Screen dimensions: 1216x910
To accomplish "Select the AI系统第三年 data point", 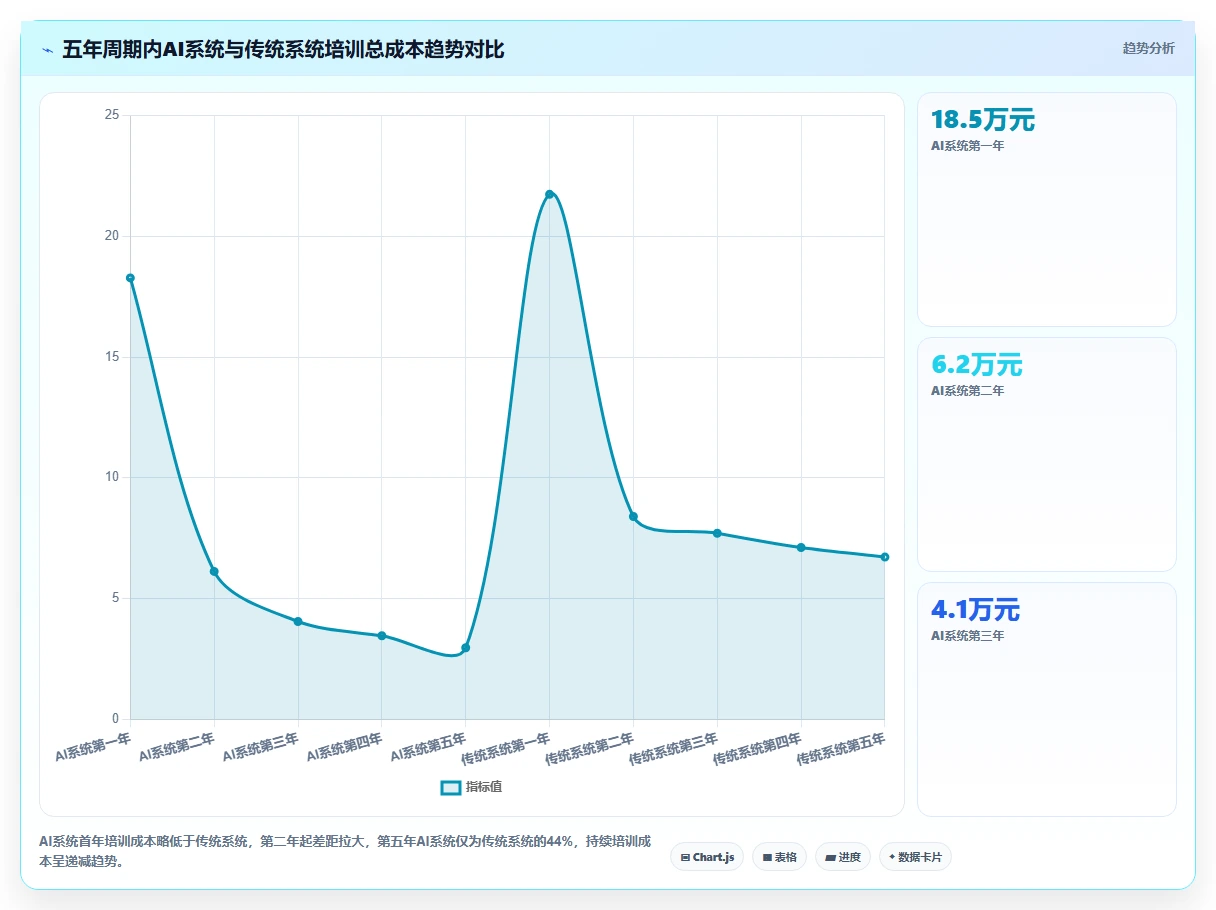I will point(298,622).
